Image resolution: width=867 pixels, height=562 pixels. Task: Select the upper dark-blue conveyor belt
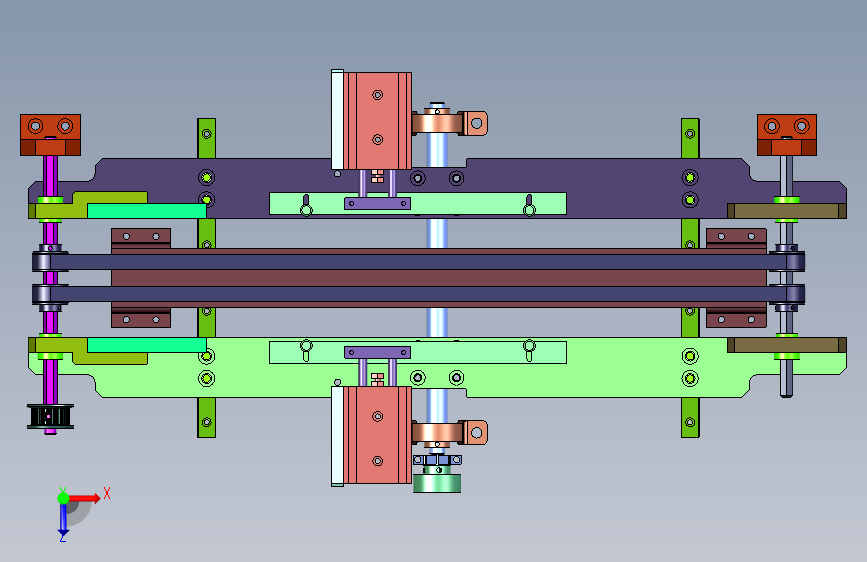coord(418,262)
